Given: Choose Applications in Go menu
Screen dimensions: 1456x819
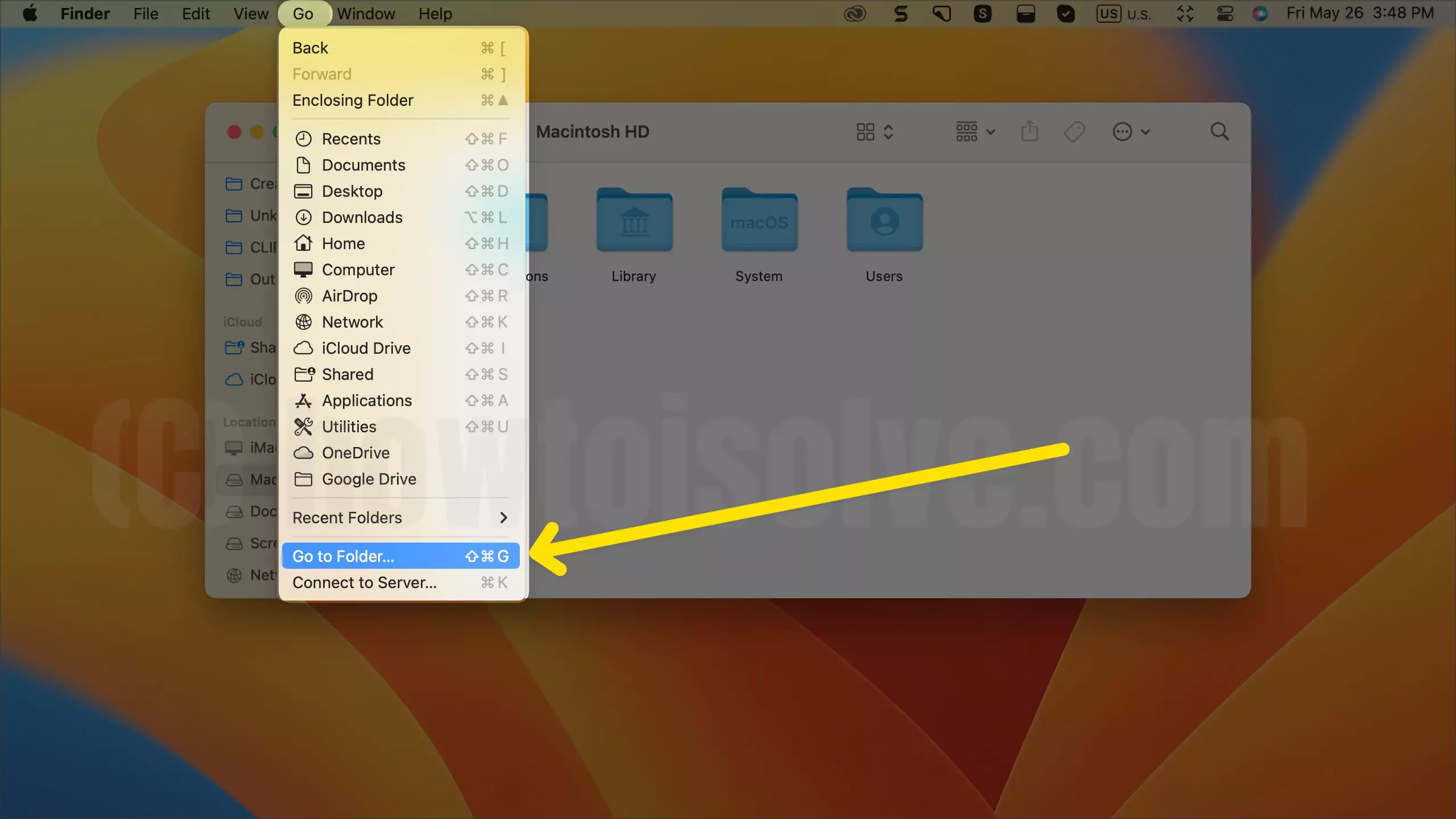Looking at the screenshot, I should 401,400.
